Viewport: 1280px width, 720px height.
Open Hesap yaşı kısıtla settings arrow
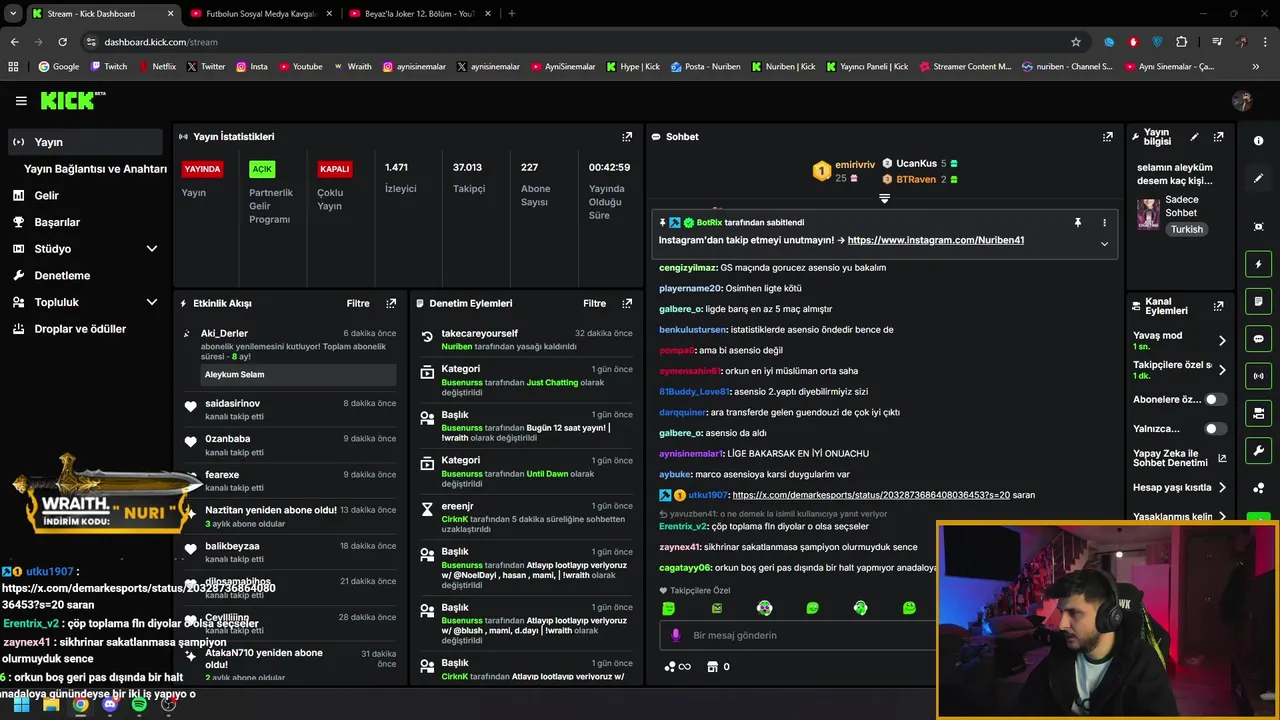coord(1222,488)
